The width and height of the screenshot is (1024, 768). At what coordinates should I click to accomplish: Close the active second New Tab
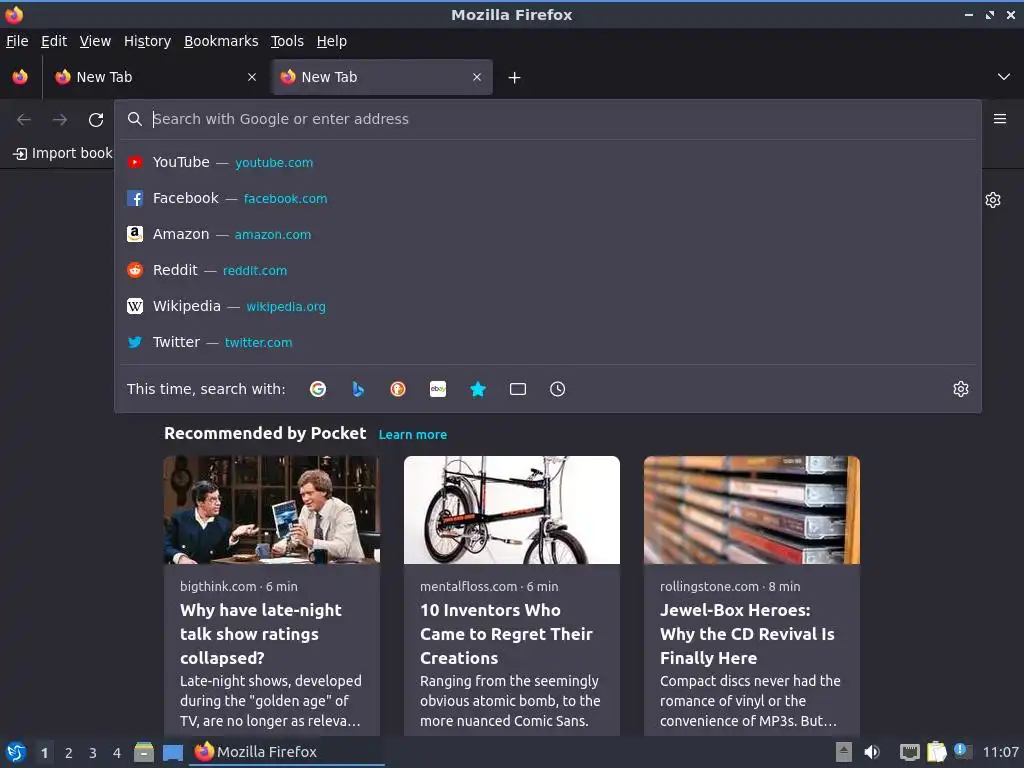coord(477,77)
